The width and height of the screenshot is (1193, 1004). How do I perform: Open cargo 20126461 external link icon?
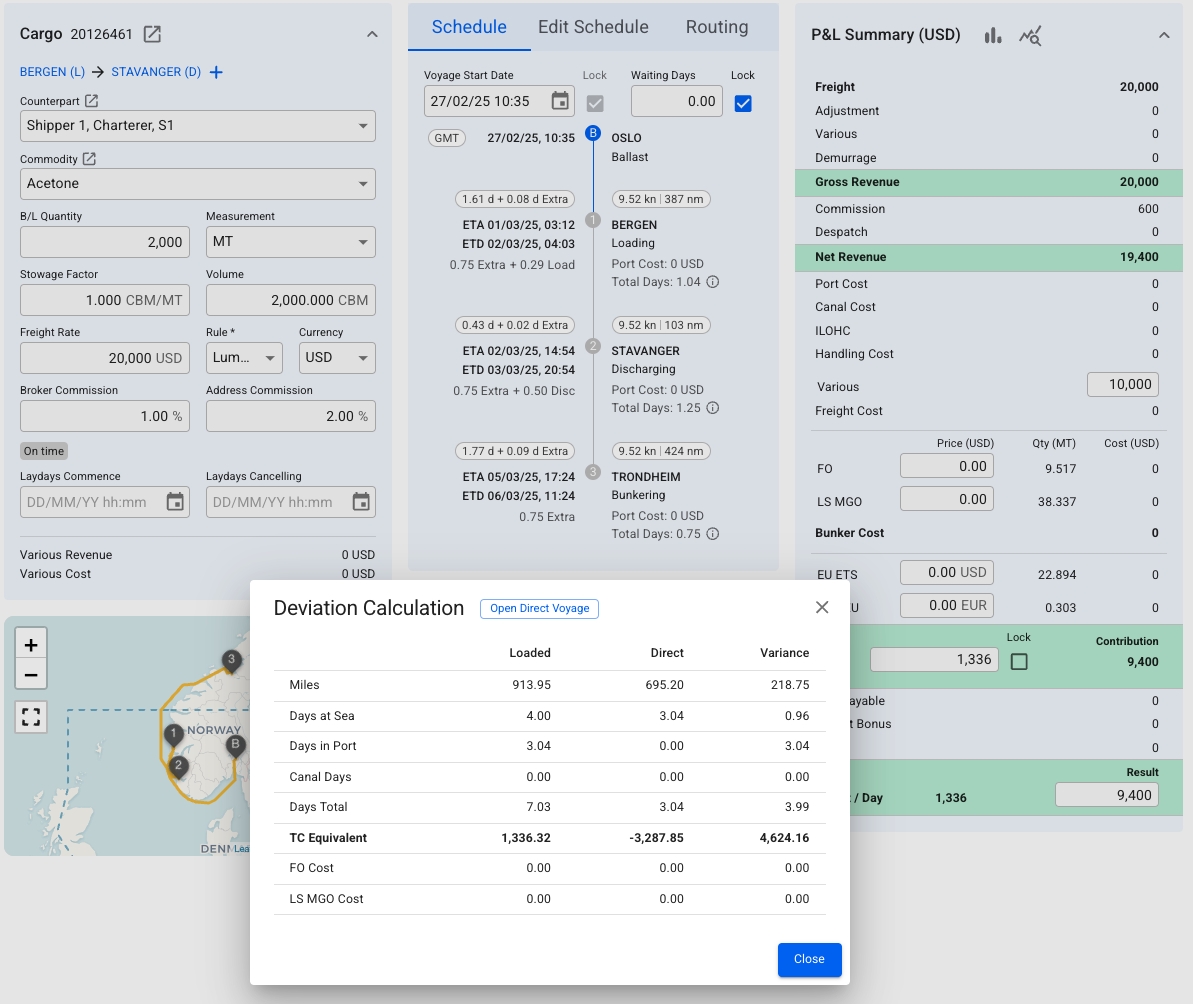[152, 34]
